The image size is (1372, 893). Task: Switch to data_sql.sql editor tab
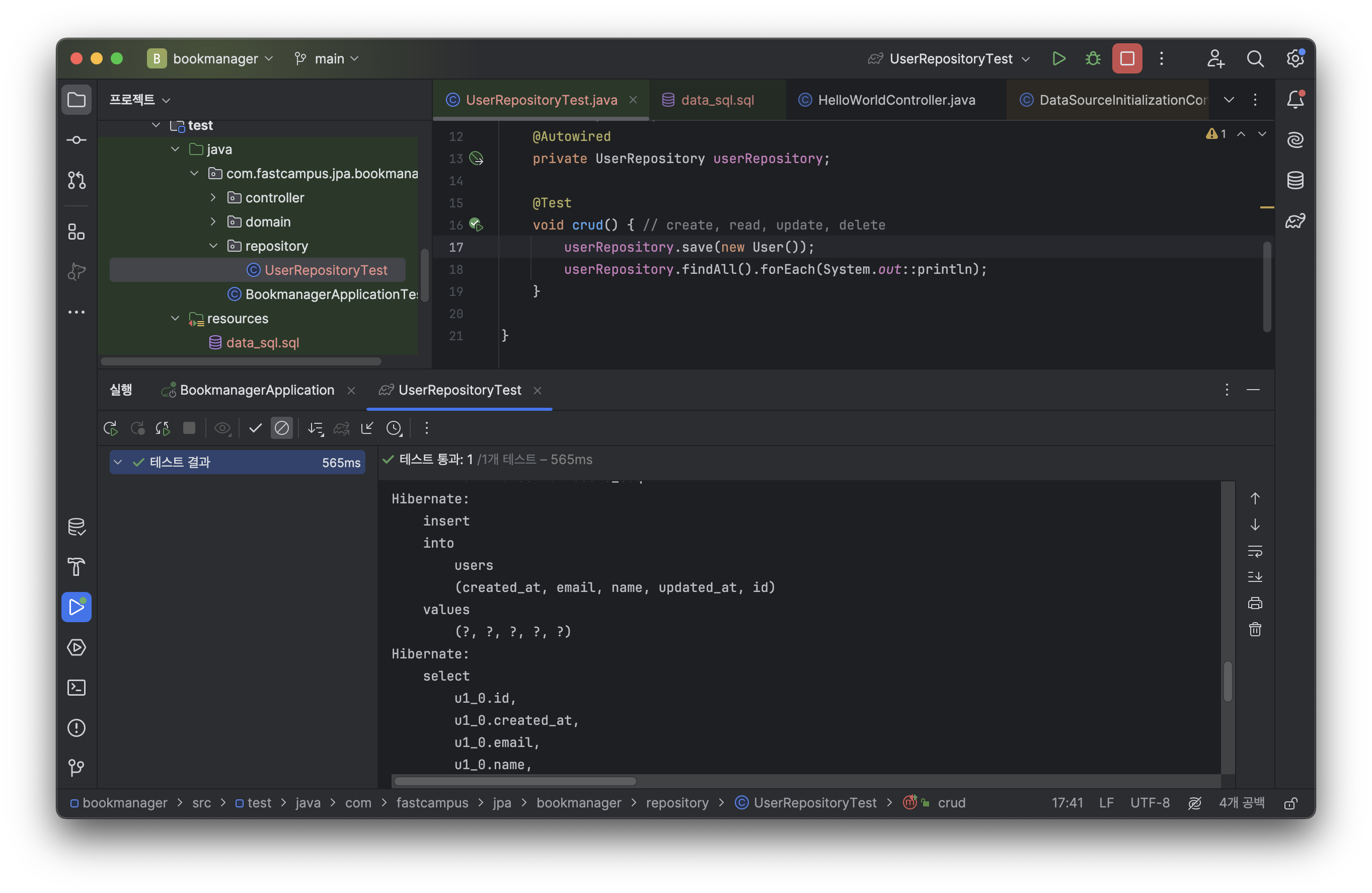click(717, 100)
